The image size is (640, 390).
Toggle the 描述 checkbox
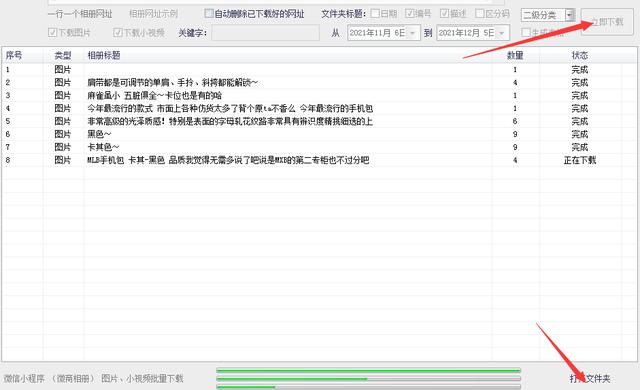(444, 14)
